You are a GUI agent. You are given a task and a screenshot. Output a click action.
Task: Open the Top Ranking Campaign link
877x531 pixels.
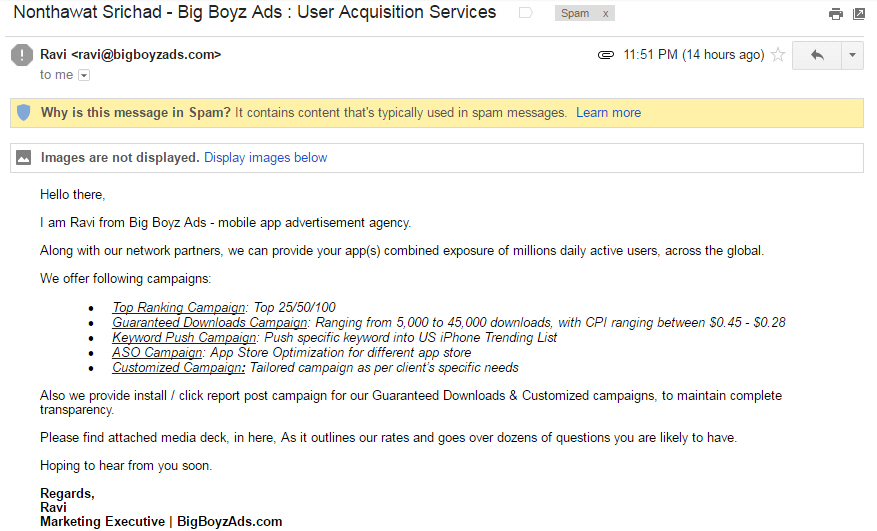[179, 308]
